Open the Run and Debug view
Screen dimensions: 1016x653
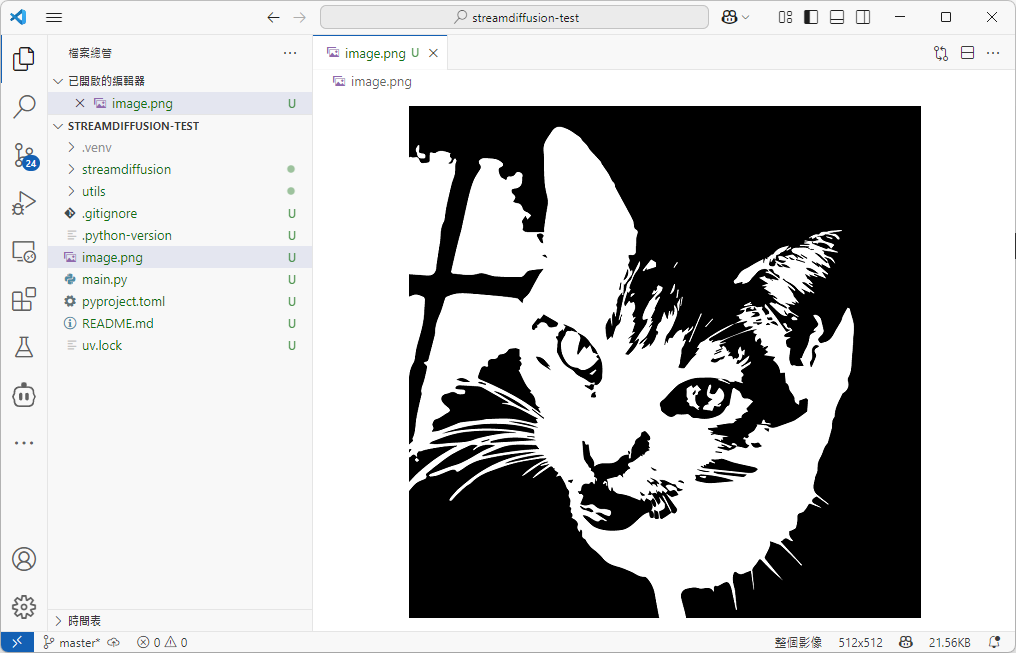[x=24, y=203]
